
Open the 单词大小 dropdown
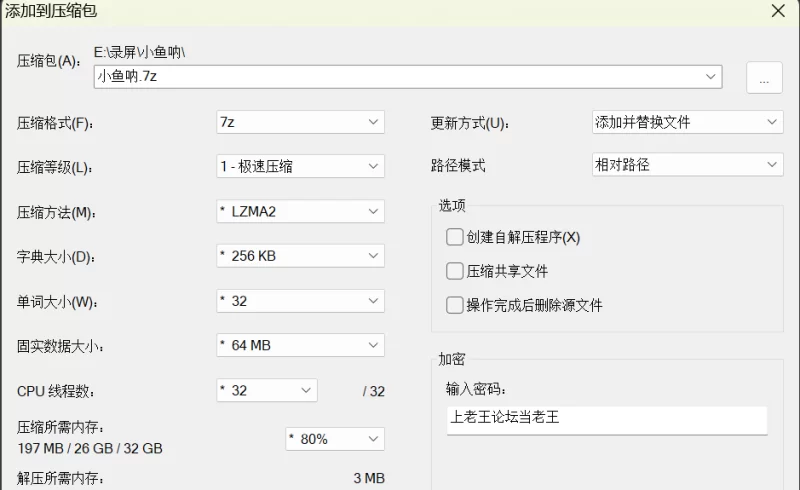[300, 301]
